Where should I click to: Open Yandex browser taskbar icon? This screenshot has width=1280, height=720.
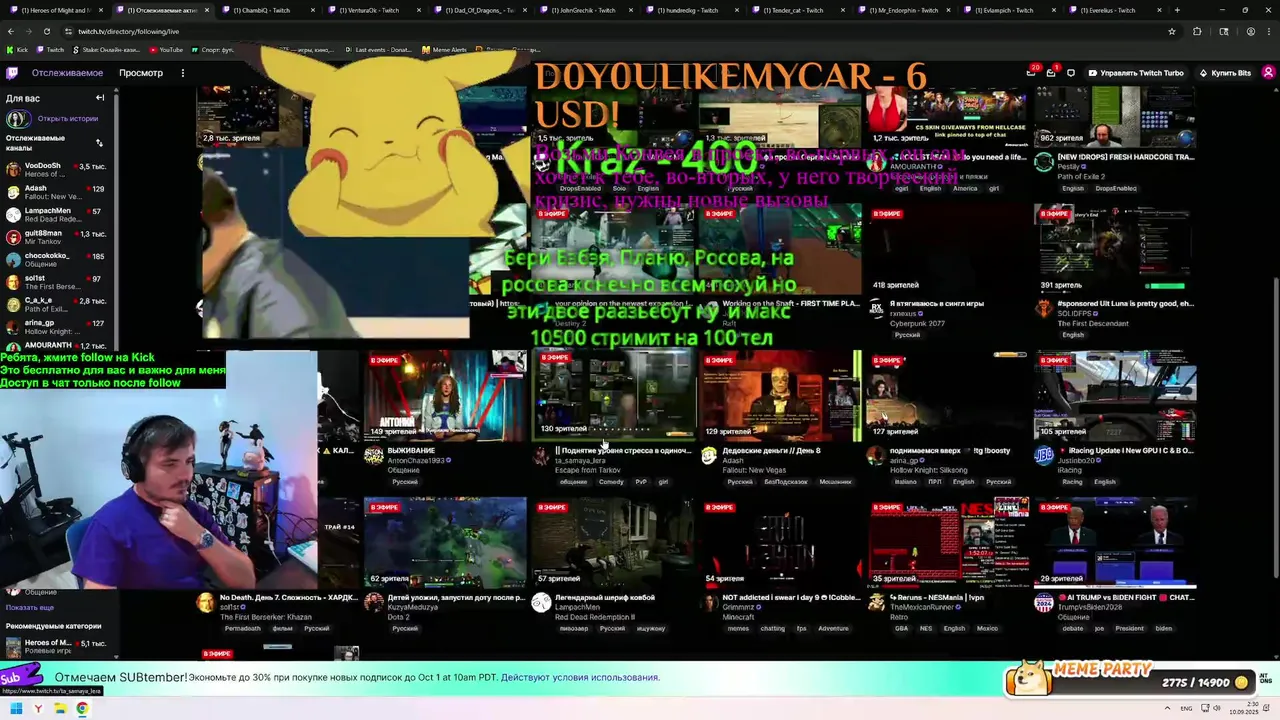[38, 709]
